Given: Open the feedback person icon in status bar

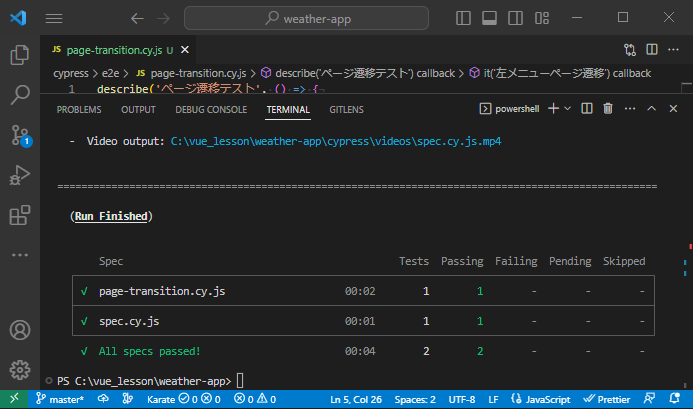Looking at the screenshot, I should (649, 399).
